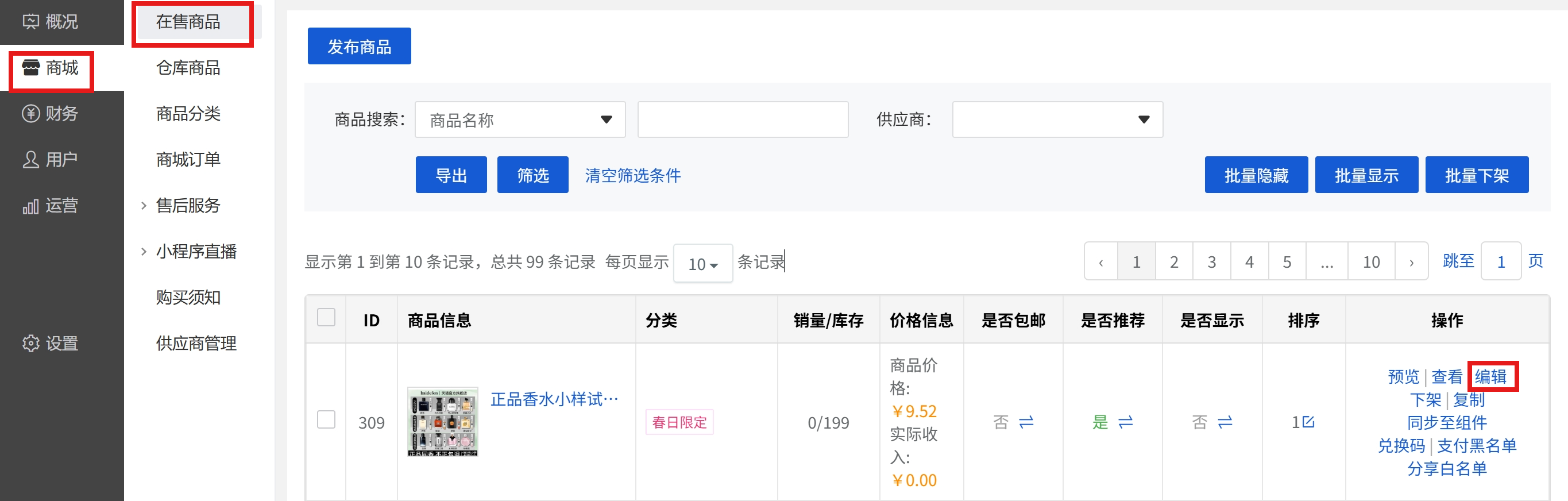Click the sort order edit pencil icon
The width and height of the screenshot is (1568, 501).
[x=1309, y=422]
